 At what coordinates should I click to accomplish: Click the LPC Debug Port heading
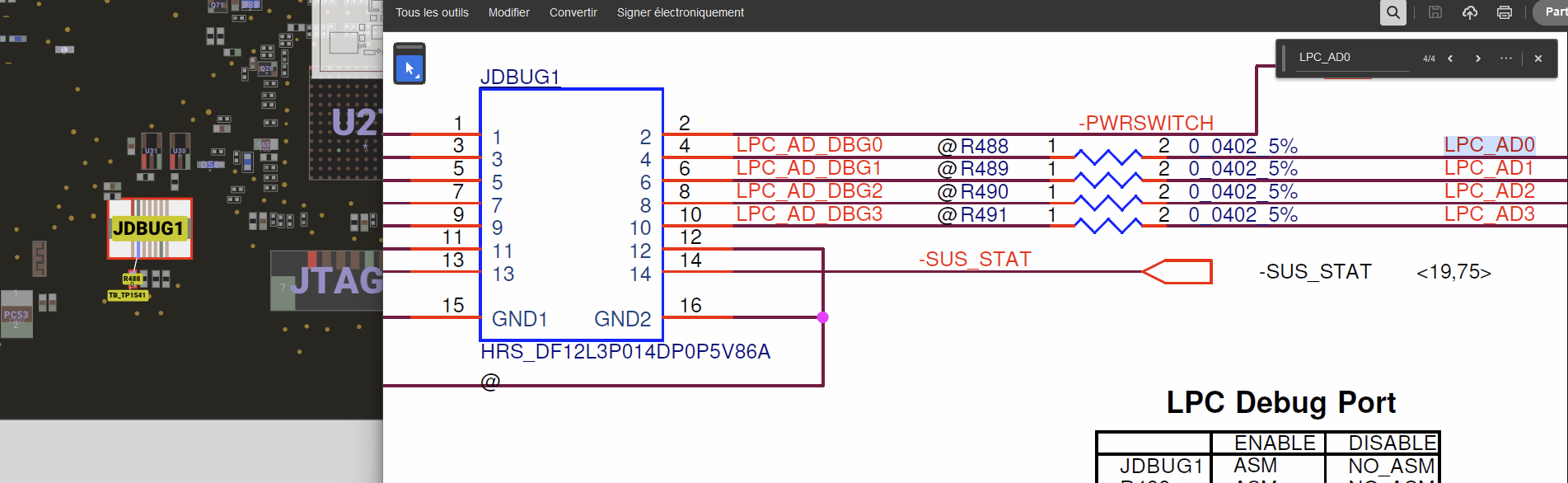[x=1281, y=403]
